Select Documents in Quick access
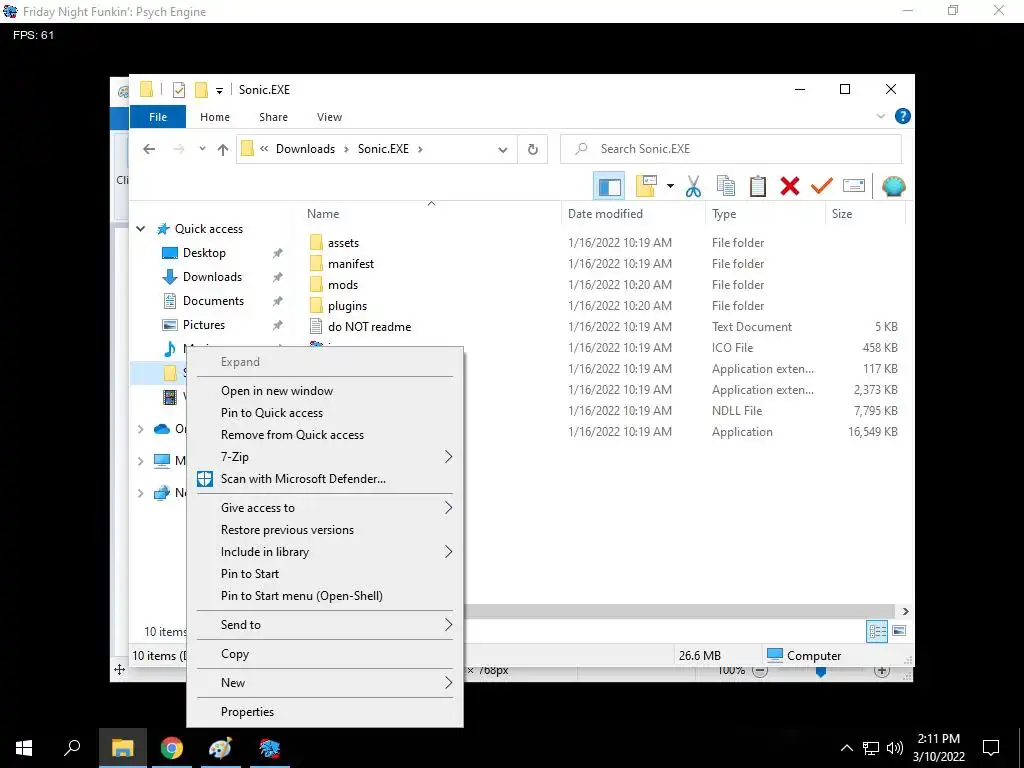 coord(213,301)
